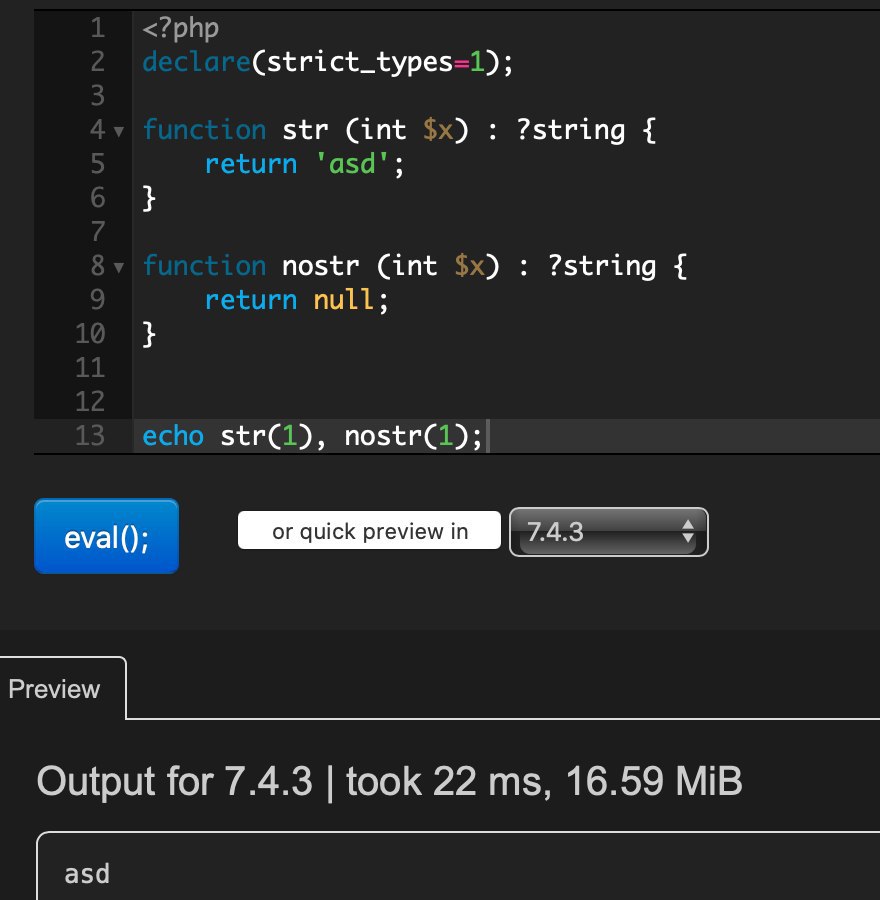Click line number 1 in the gutter
Screen dimensions: 880x900
(x=98, y=28)
